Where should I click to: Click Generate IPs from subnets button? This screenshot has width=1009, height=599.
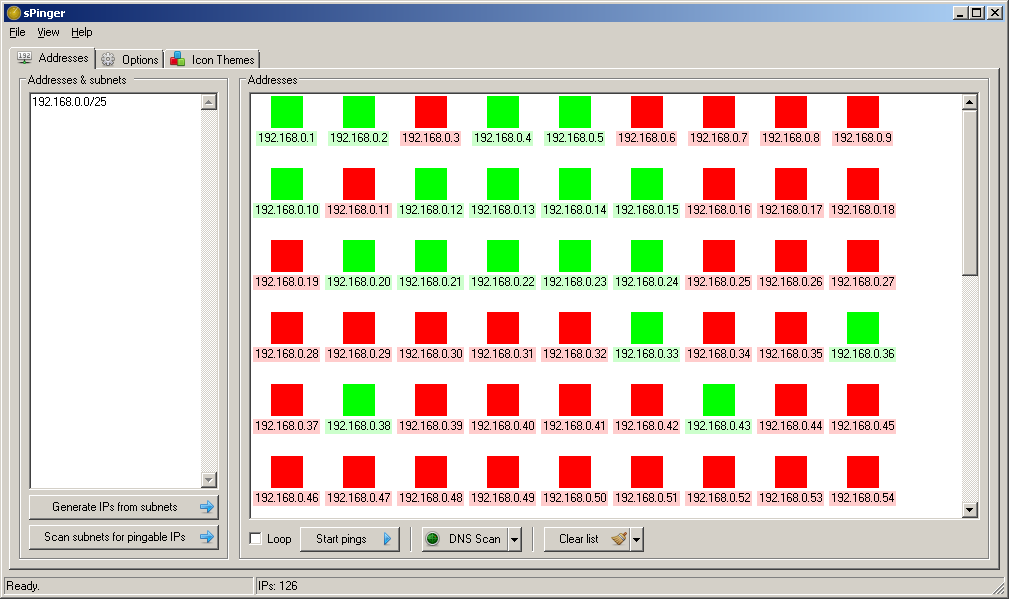[x=124, y=507]
